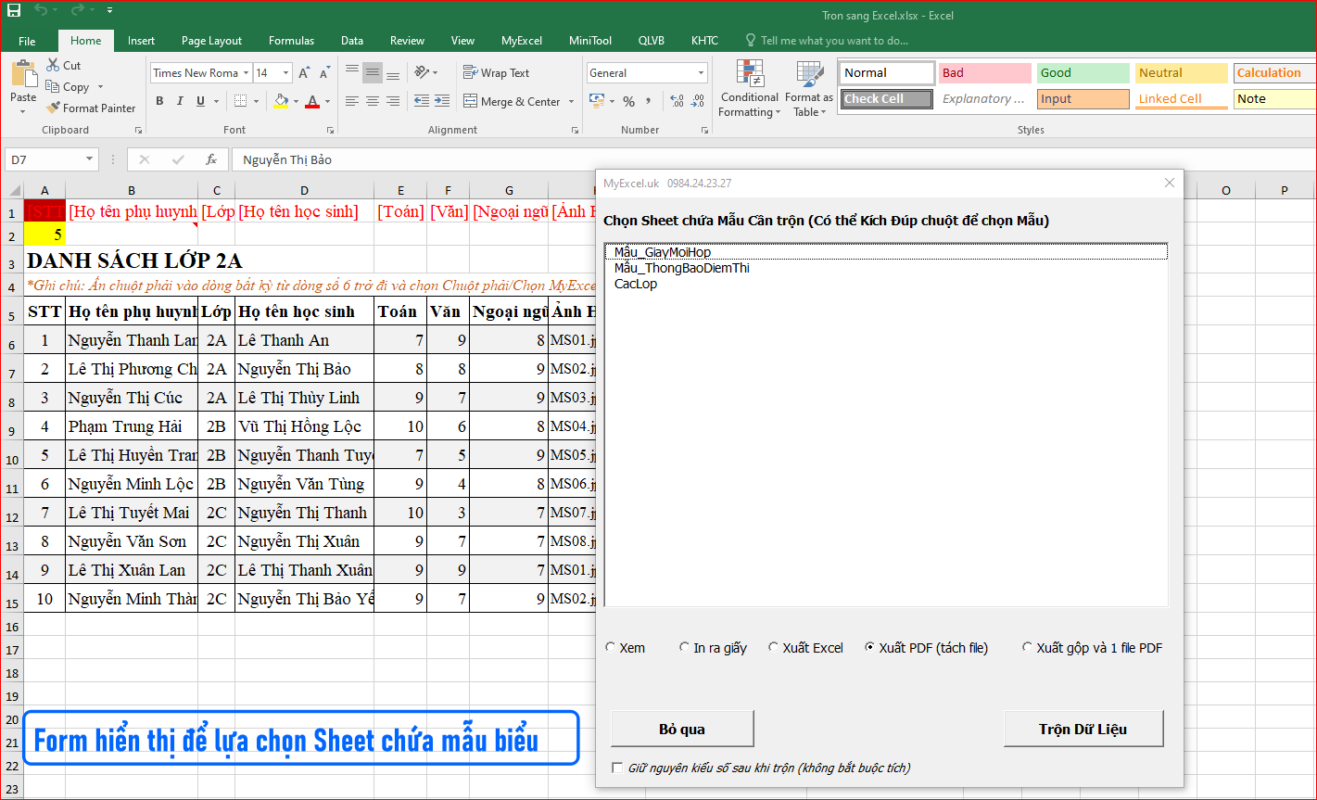
Task: Enable Giữ nguyên kiểu số checkbox
Action: [x=616, y=768]
